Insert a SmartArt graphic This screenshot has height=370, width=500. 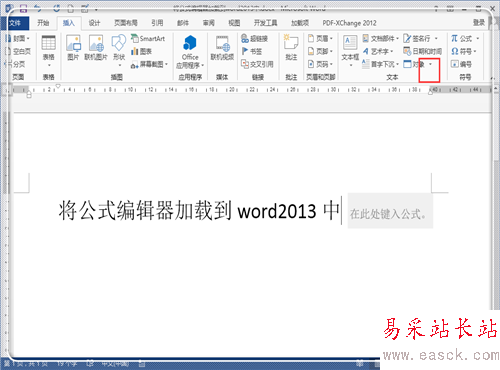(148, 39)
